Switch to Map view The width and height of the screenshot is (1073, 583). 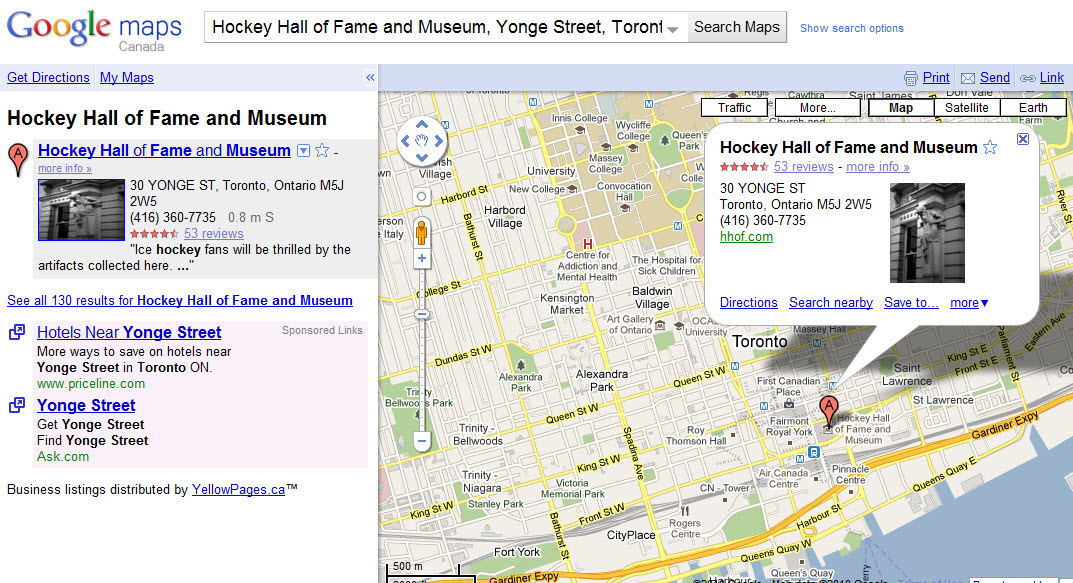901,107
